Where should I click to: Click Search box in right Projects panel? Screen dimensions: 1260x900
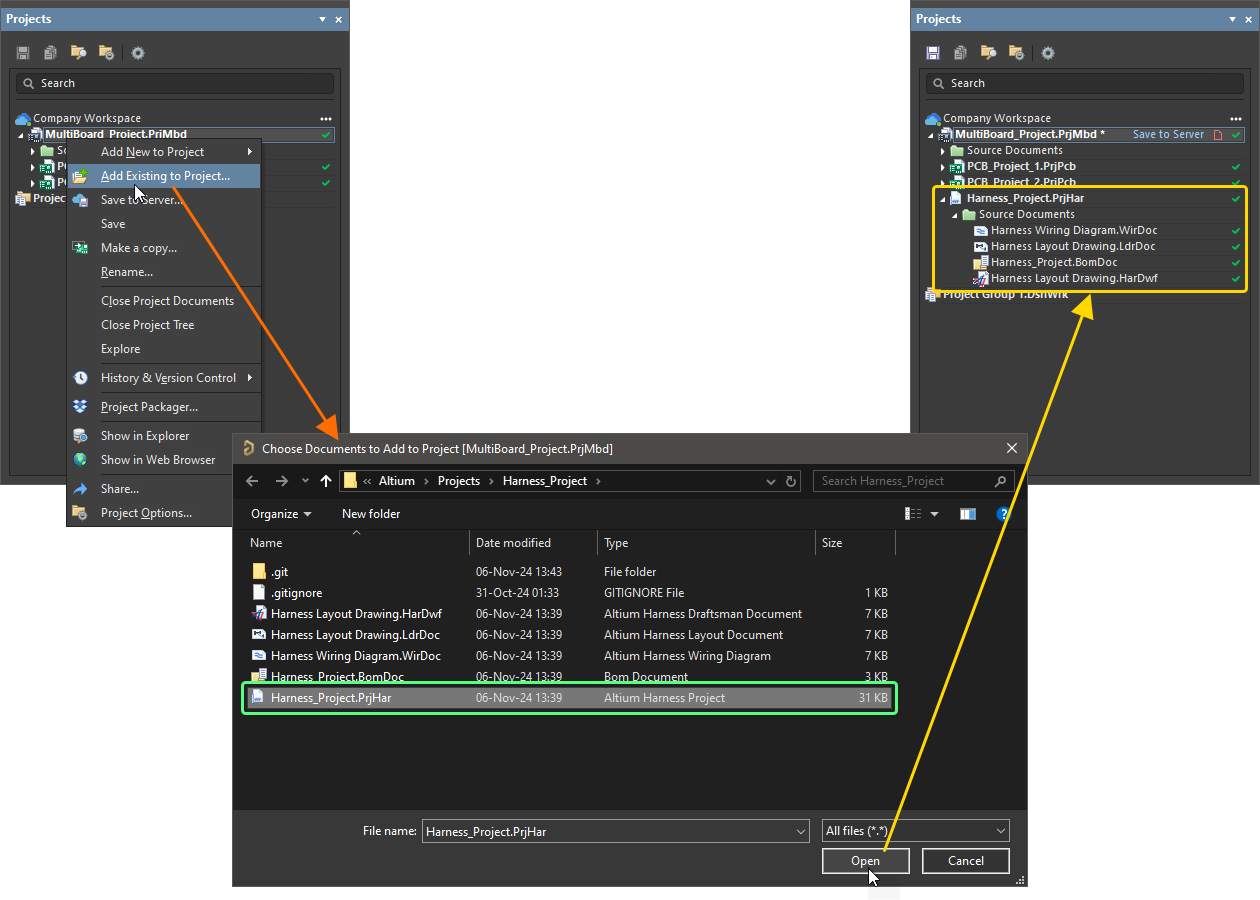1085,83
